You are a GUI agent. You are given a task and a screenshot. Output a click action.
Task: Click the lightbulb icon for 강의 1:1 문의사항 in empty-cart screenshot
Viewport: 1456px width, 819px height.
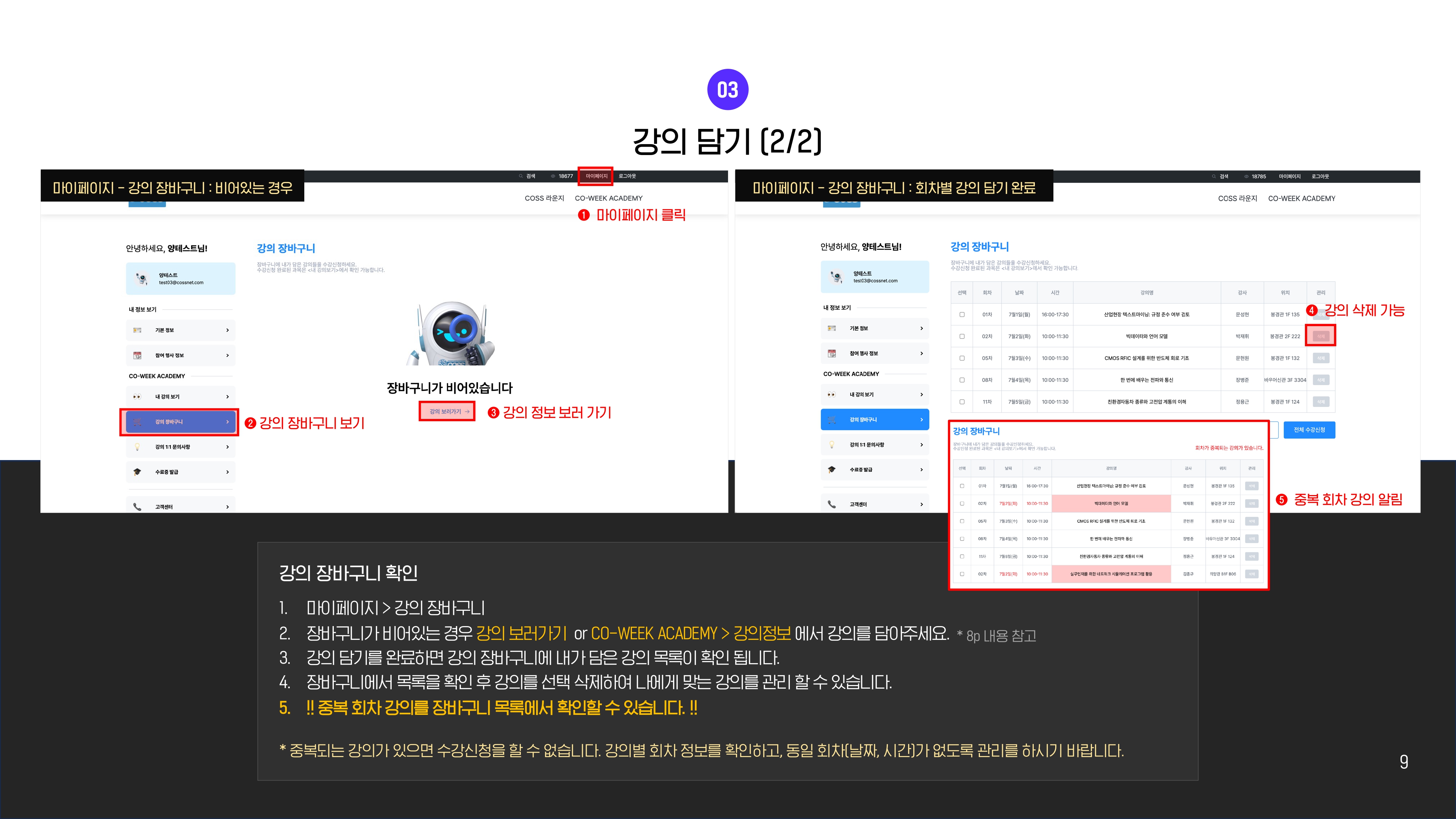tap(137, 447)
